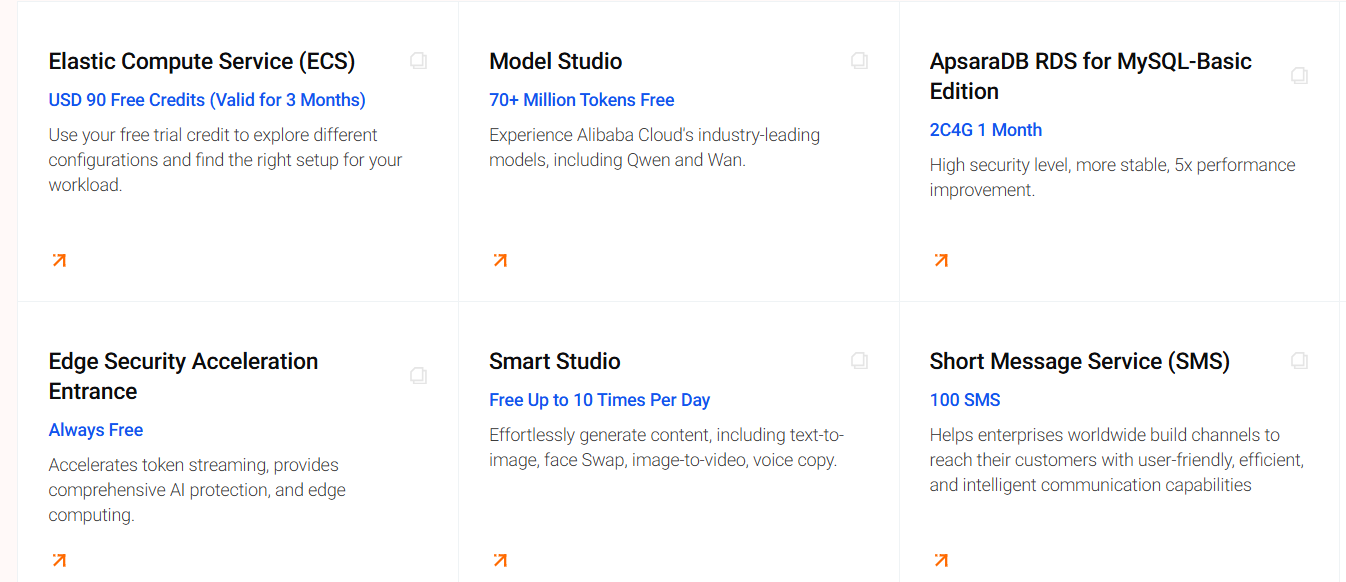Click the 'Always Free' label
This screenshot has height=582, width=1346.
(x=96, y=430)
